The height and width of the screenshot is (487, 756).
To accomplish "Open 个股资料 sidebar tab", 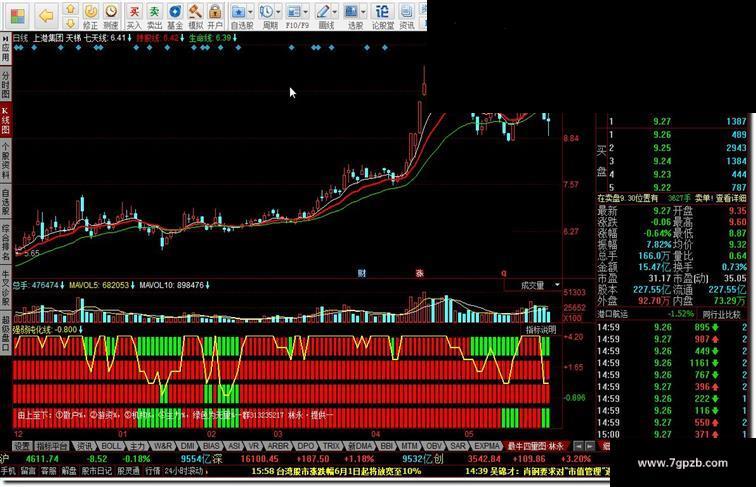I will click(x=5, y=161).
